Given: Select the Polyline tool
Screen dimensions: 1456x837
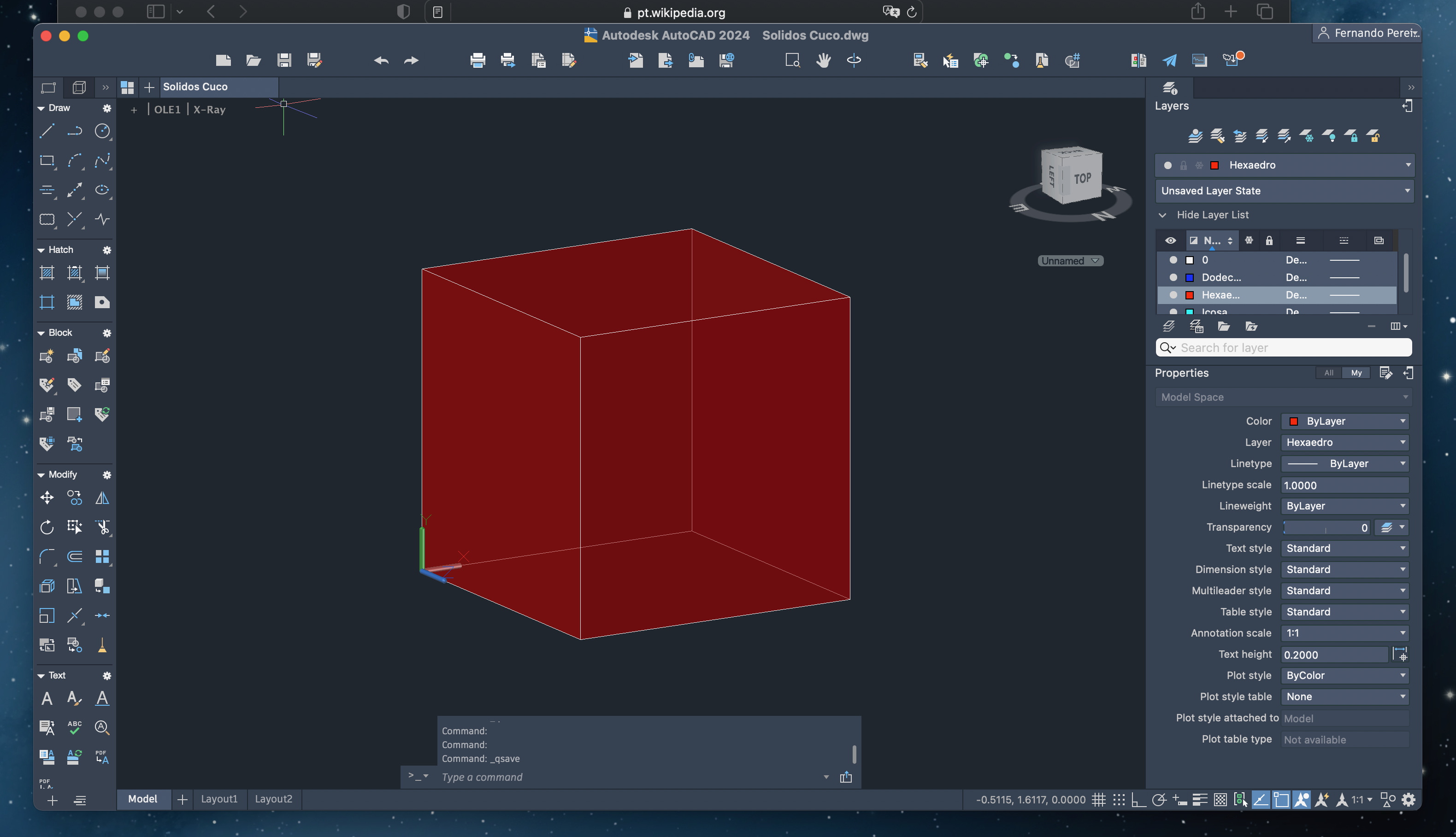Looking at the screenshot, I should coord(74,131).
